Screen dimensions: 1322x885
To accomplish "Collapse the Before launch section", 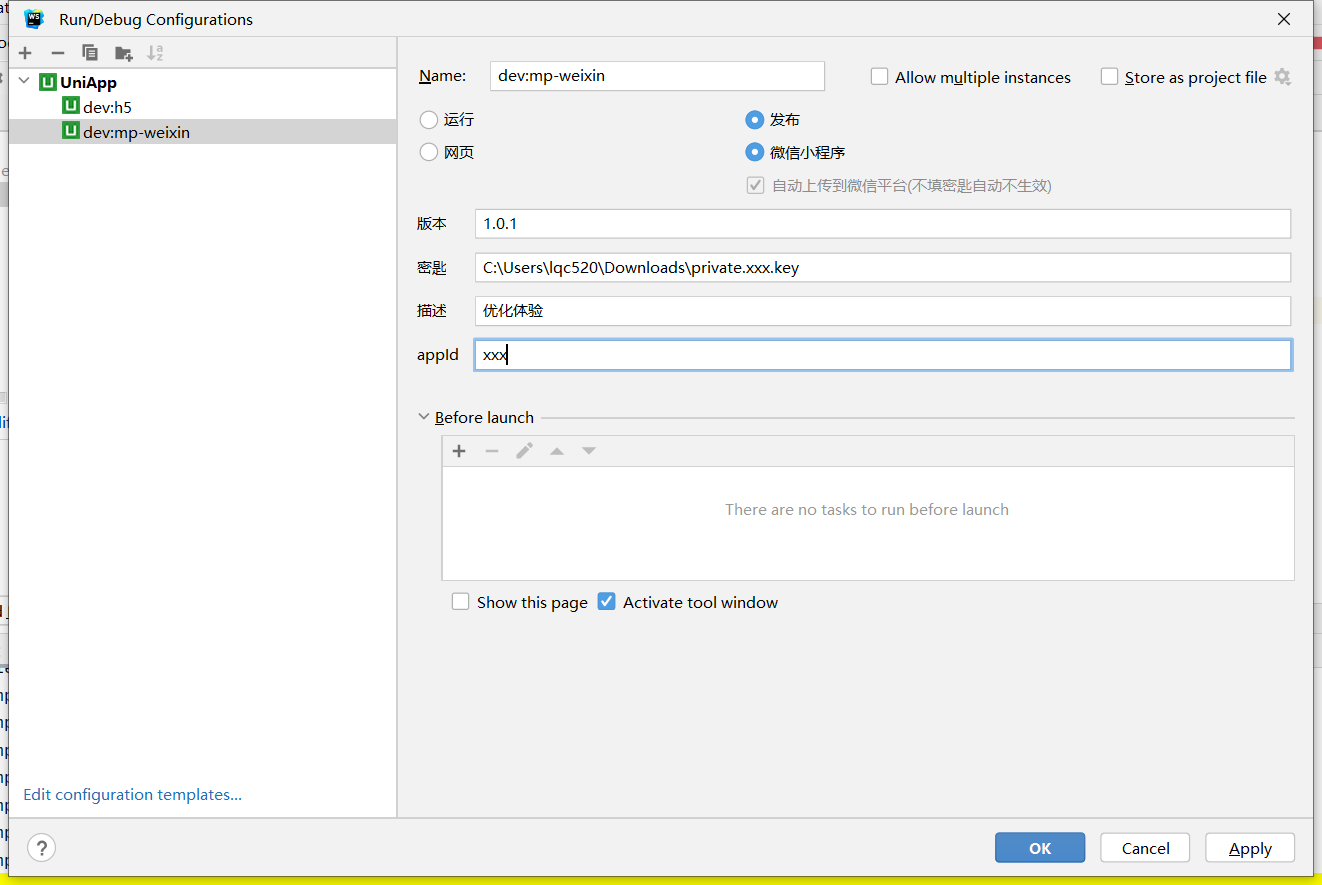I will coord(424,417).
